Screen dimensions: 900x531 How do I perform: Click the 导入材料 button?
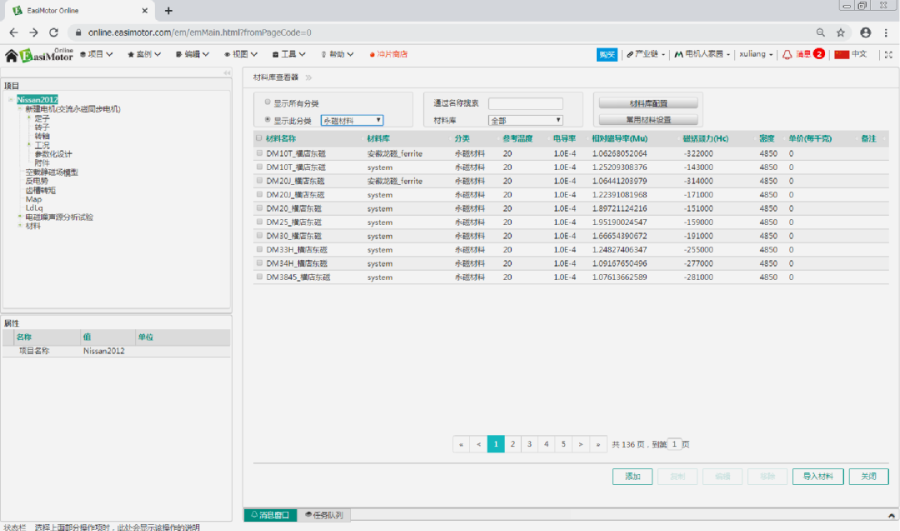[818, 476]
